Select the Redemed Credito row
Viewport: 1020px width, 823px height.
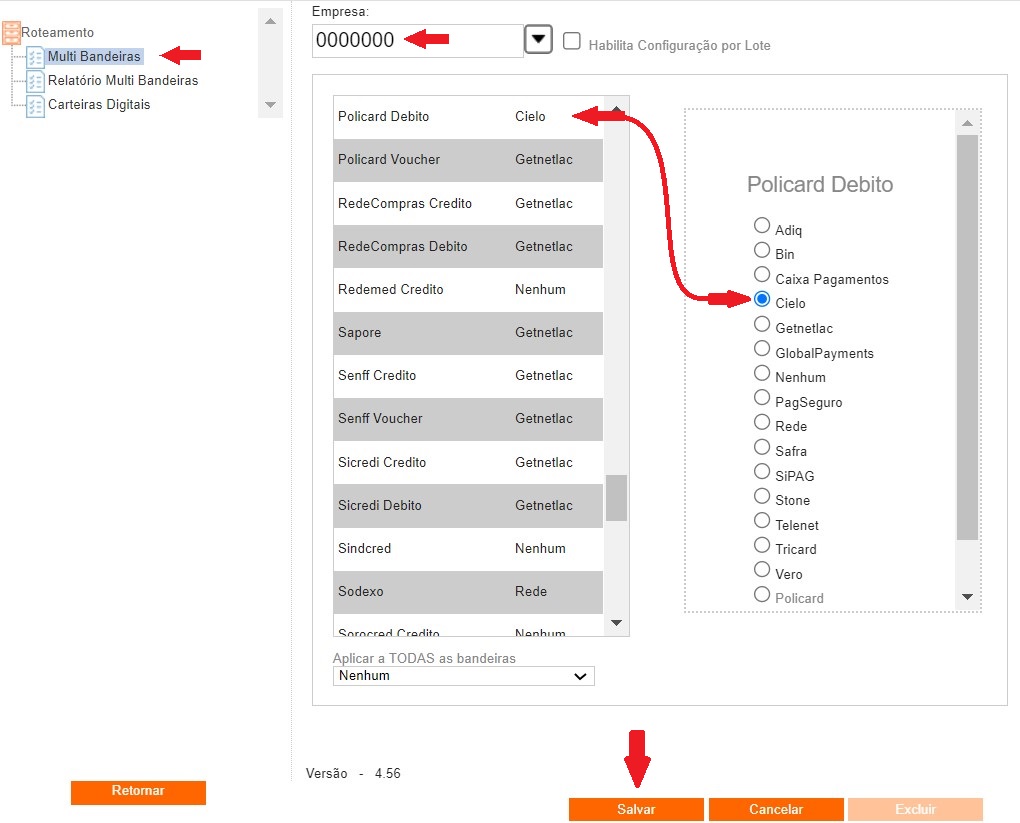(x=468, y=290)
